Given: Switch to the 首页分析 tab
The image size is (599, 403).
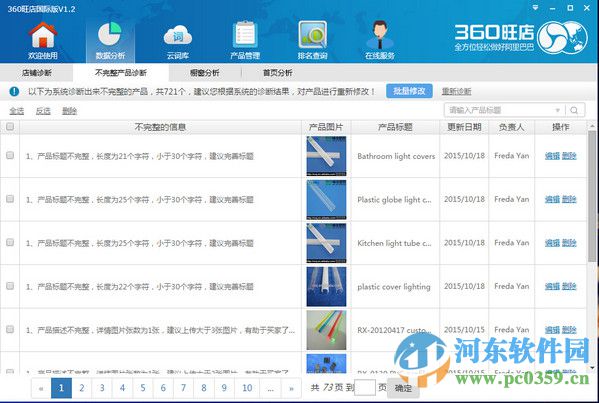Looking at the screenshot, I should coord(278,73).
